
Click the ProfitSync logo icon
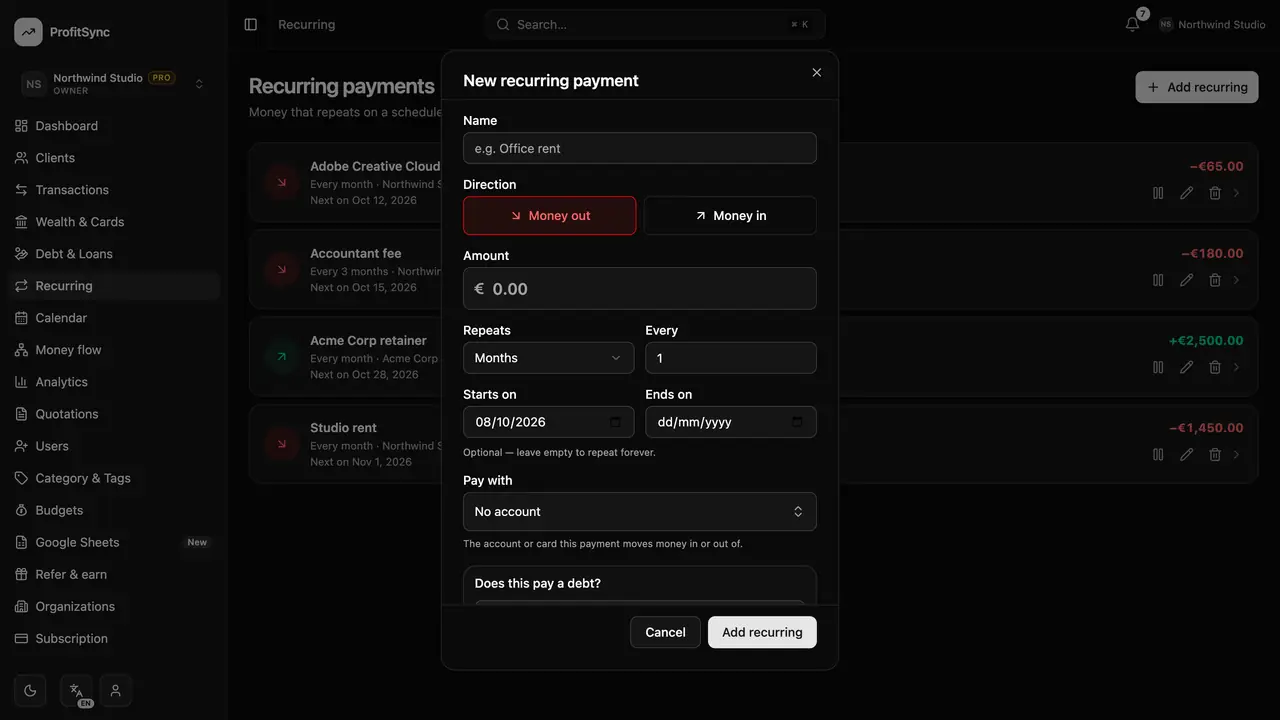click(28, 32)
